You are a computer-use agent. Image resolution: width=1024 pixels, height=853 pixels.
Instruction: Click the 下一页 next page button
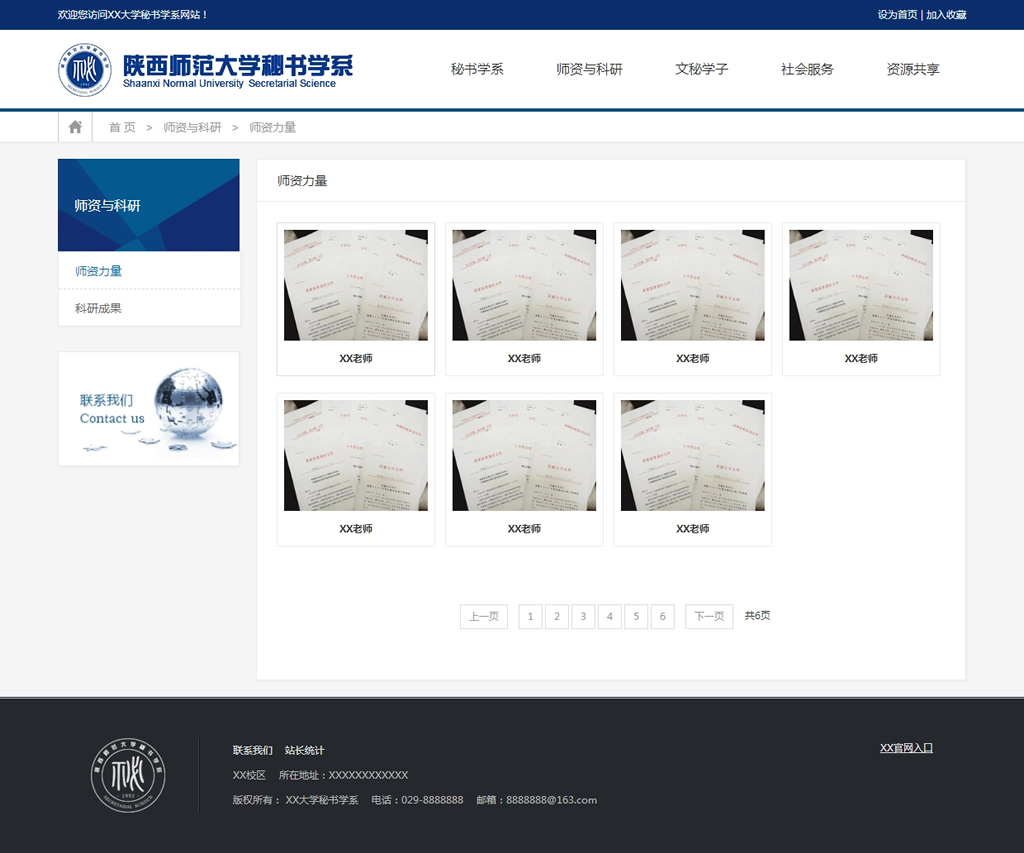(709, 616)
